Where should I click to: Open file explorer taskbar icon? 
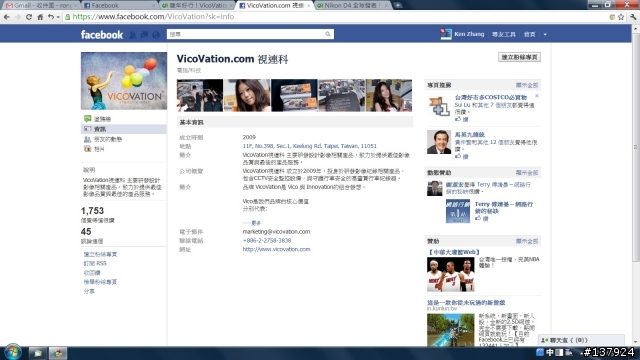(x=38, y=353)
